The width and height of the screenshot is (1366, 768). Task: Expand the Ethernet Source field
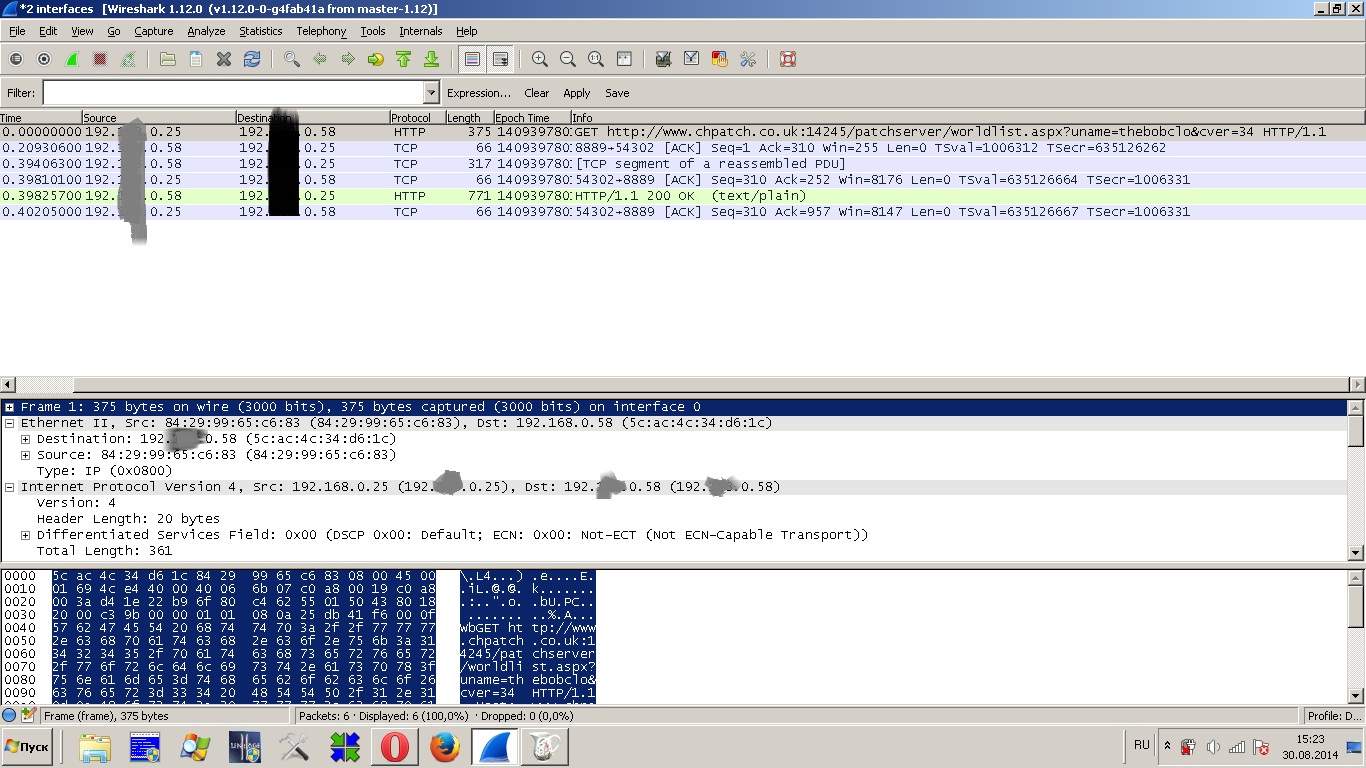point(25,455)
